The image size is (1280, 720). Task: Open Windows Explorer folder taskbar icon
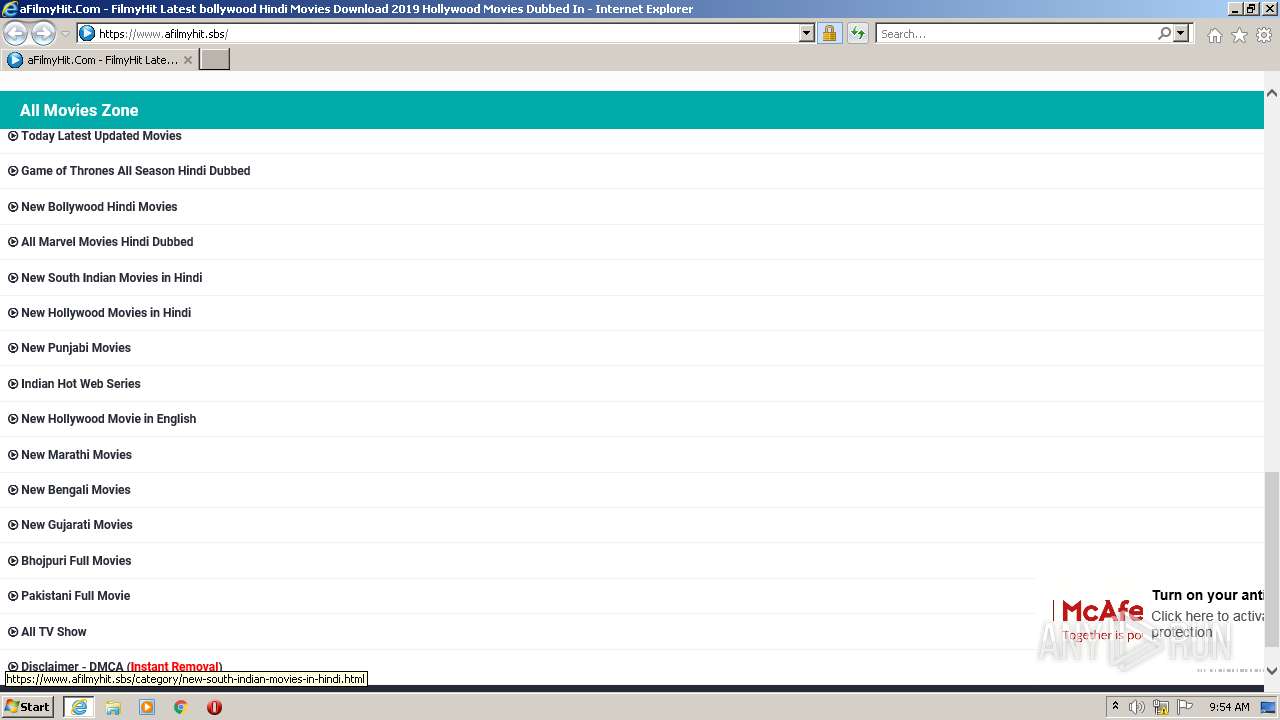[x=113, y=707]
